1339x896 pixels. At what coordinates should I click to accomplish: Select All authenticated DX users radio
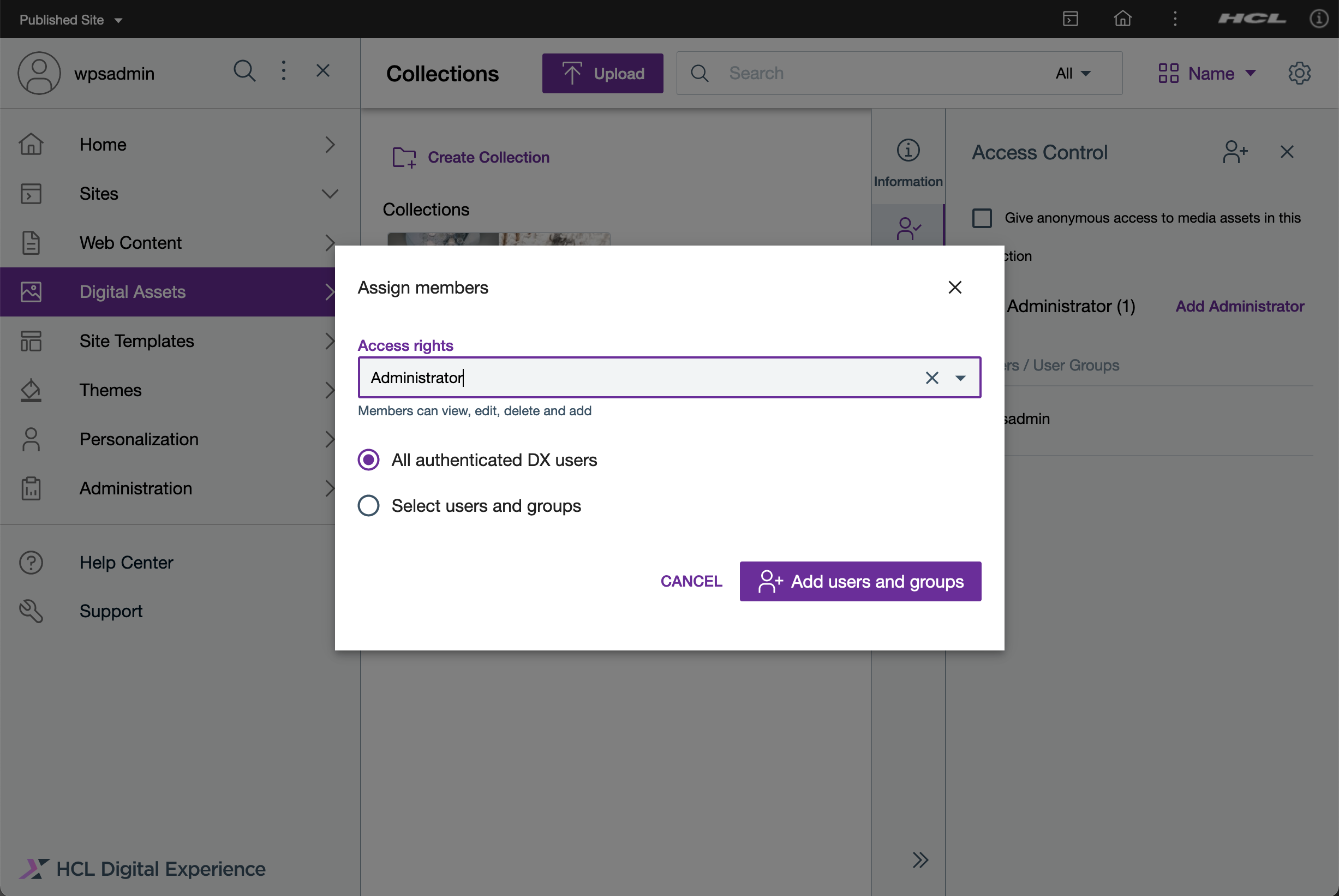pos(368,460)
